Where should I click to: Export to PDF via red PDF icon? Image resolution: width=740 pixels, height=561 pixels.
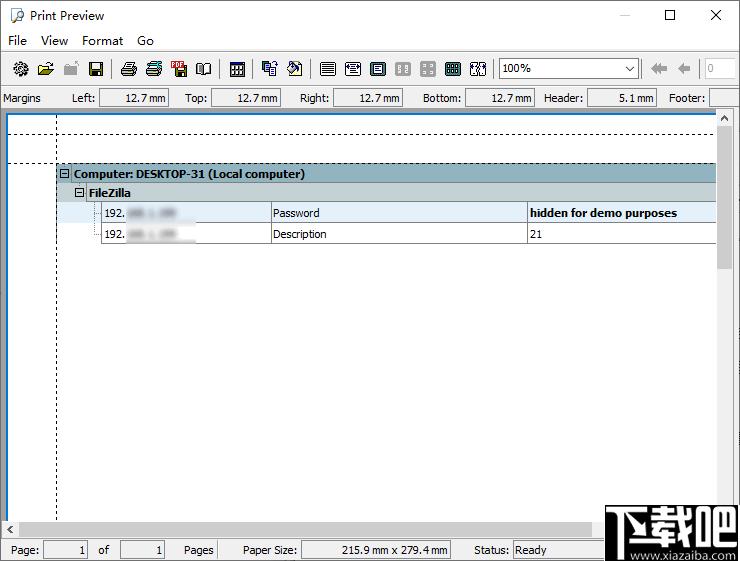click(179, 69)
